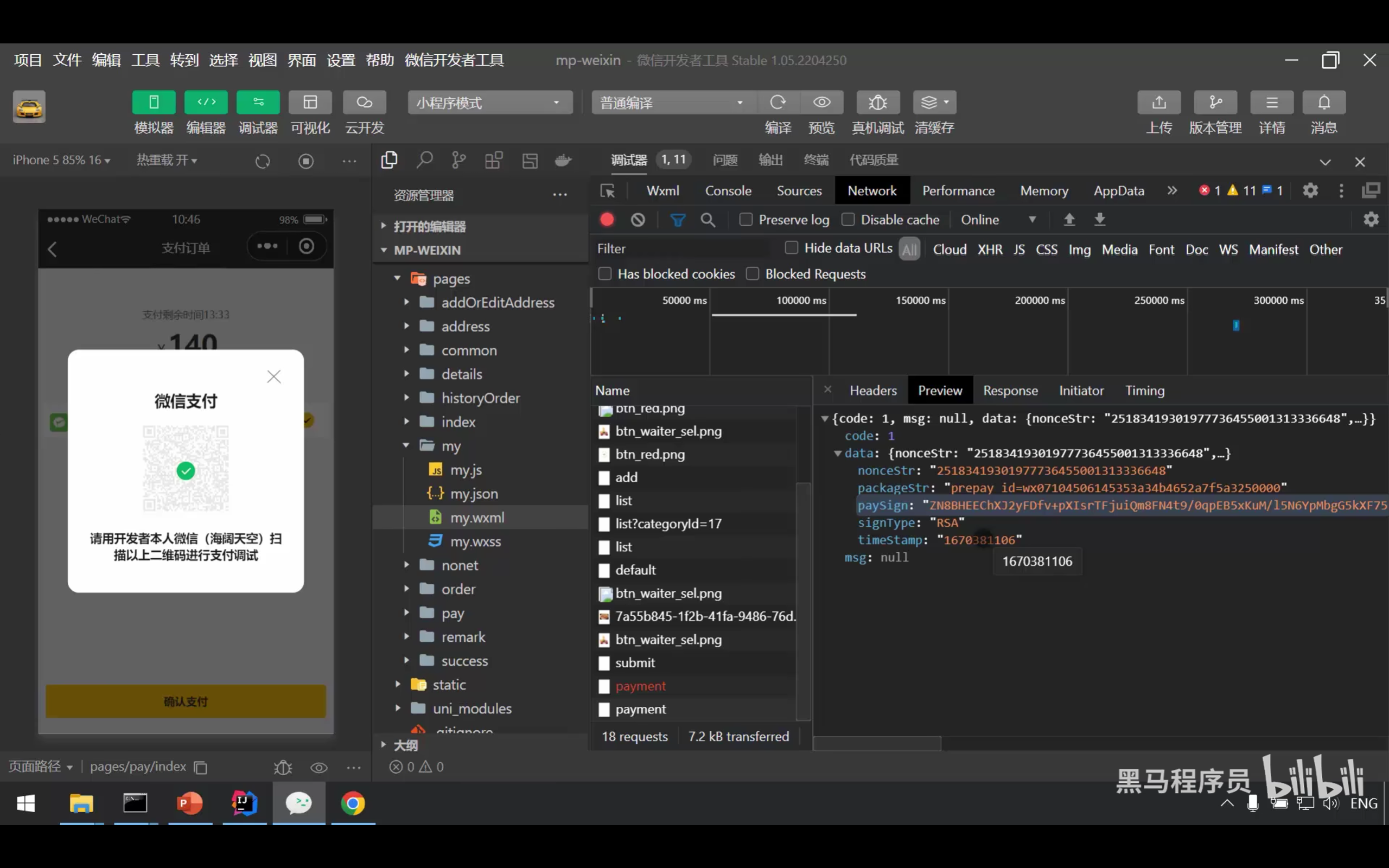
Task: Enable the Preserve log checkbox
Action: pos(746,220)
